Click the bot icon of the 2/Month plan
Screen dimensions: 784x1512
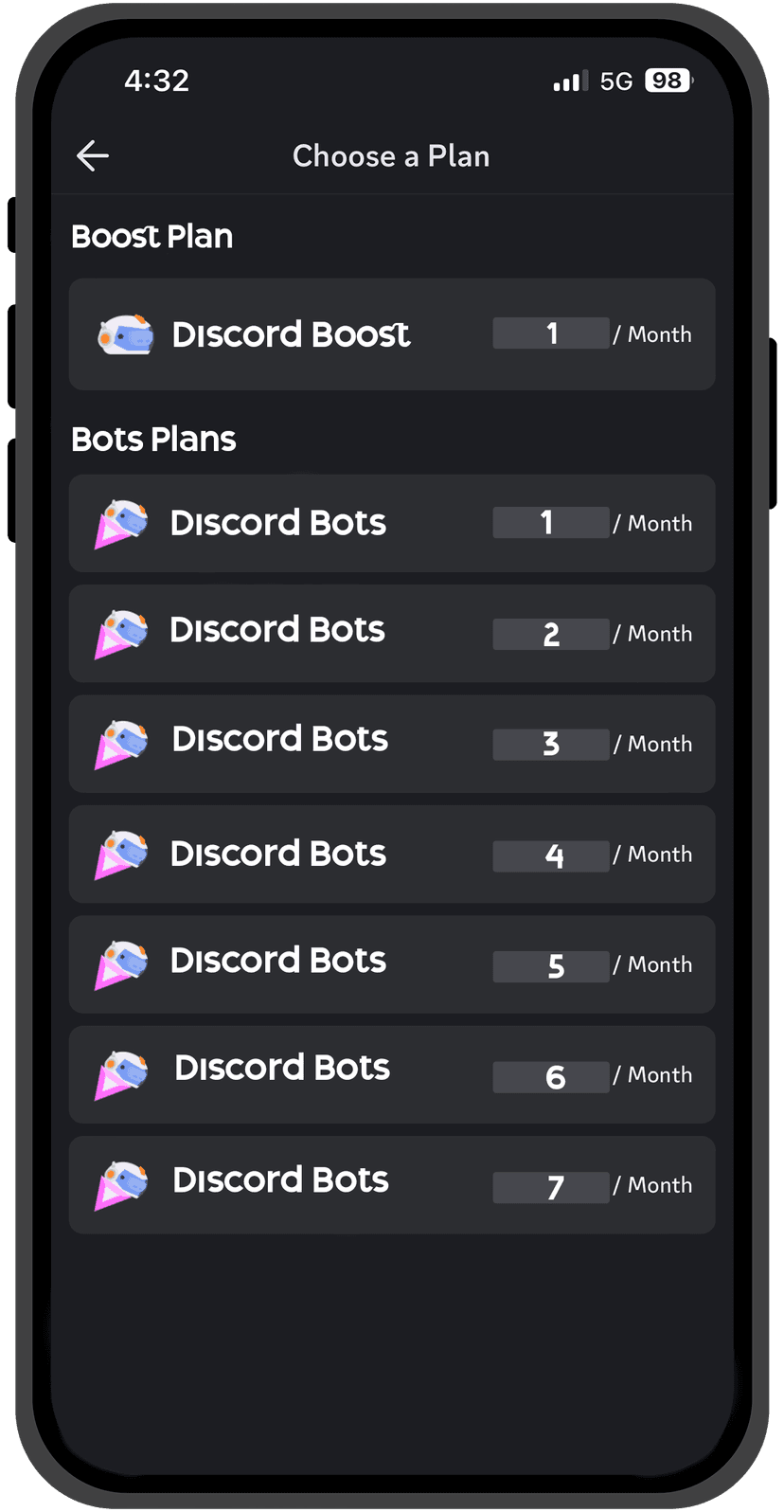[x=121, y=634]
